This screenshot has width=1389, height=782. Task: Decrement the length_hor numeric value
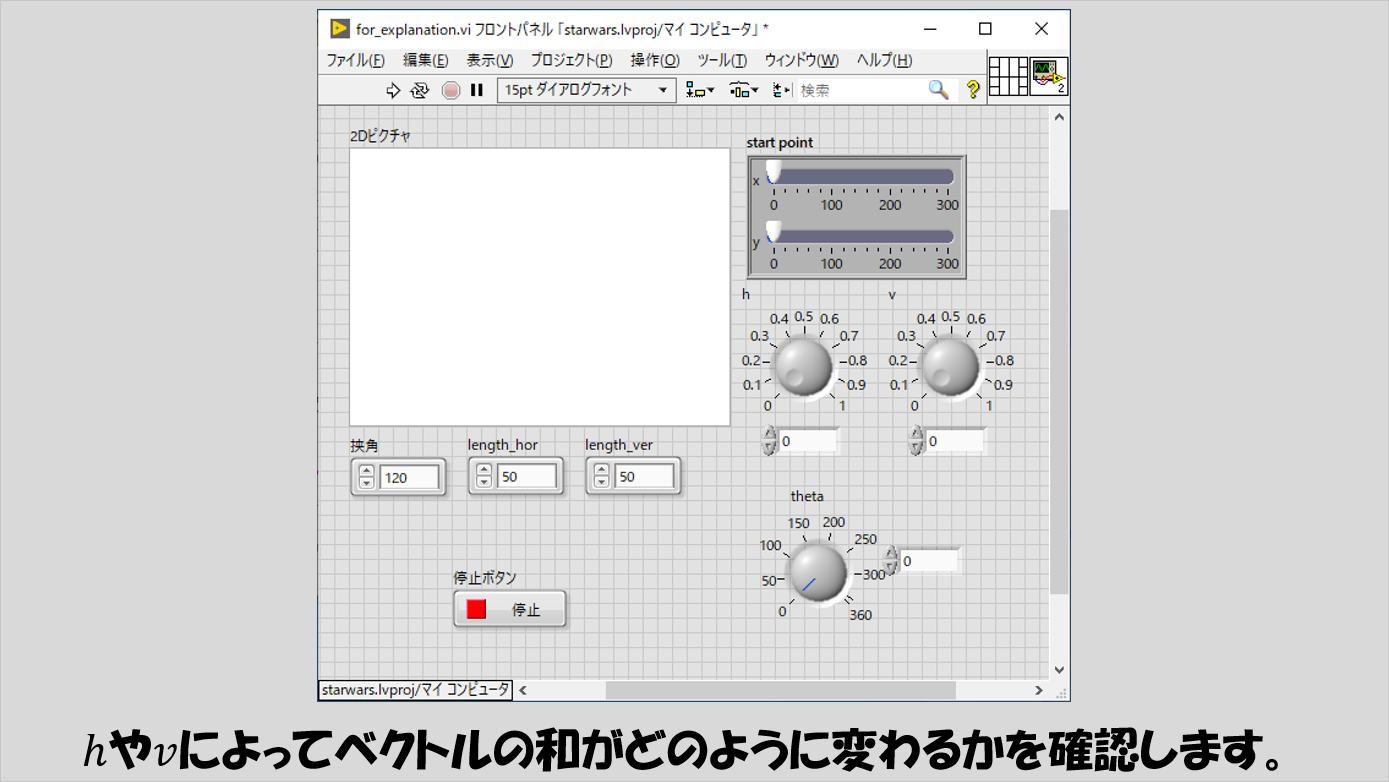484,483
